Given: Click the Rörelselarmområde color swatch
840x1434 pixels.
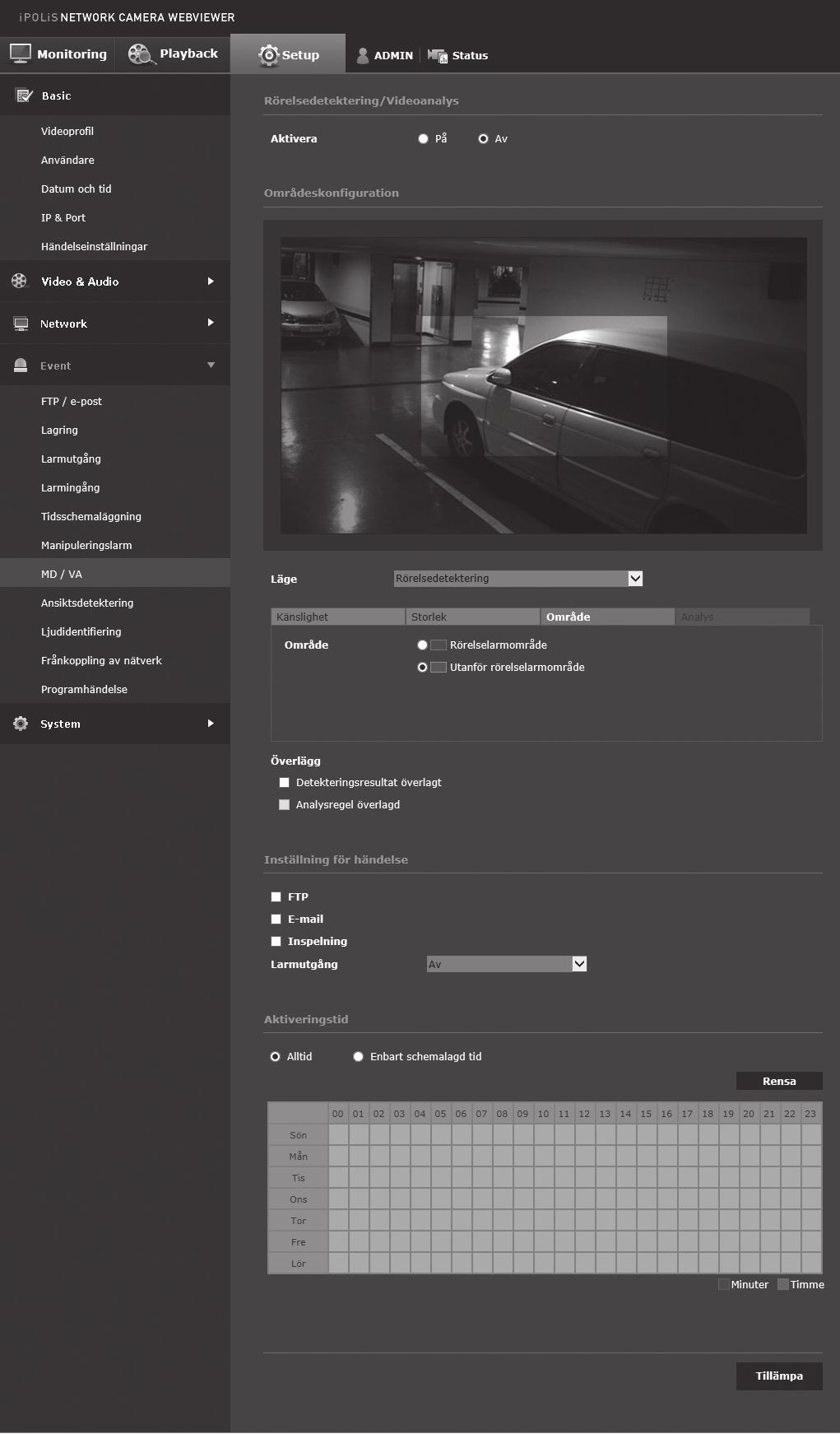Looking at the screenshot, I should pyautogui.click(x=439, y=645).
